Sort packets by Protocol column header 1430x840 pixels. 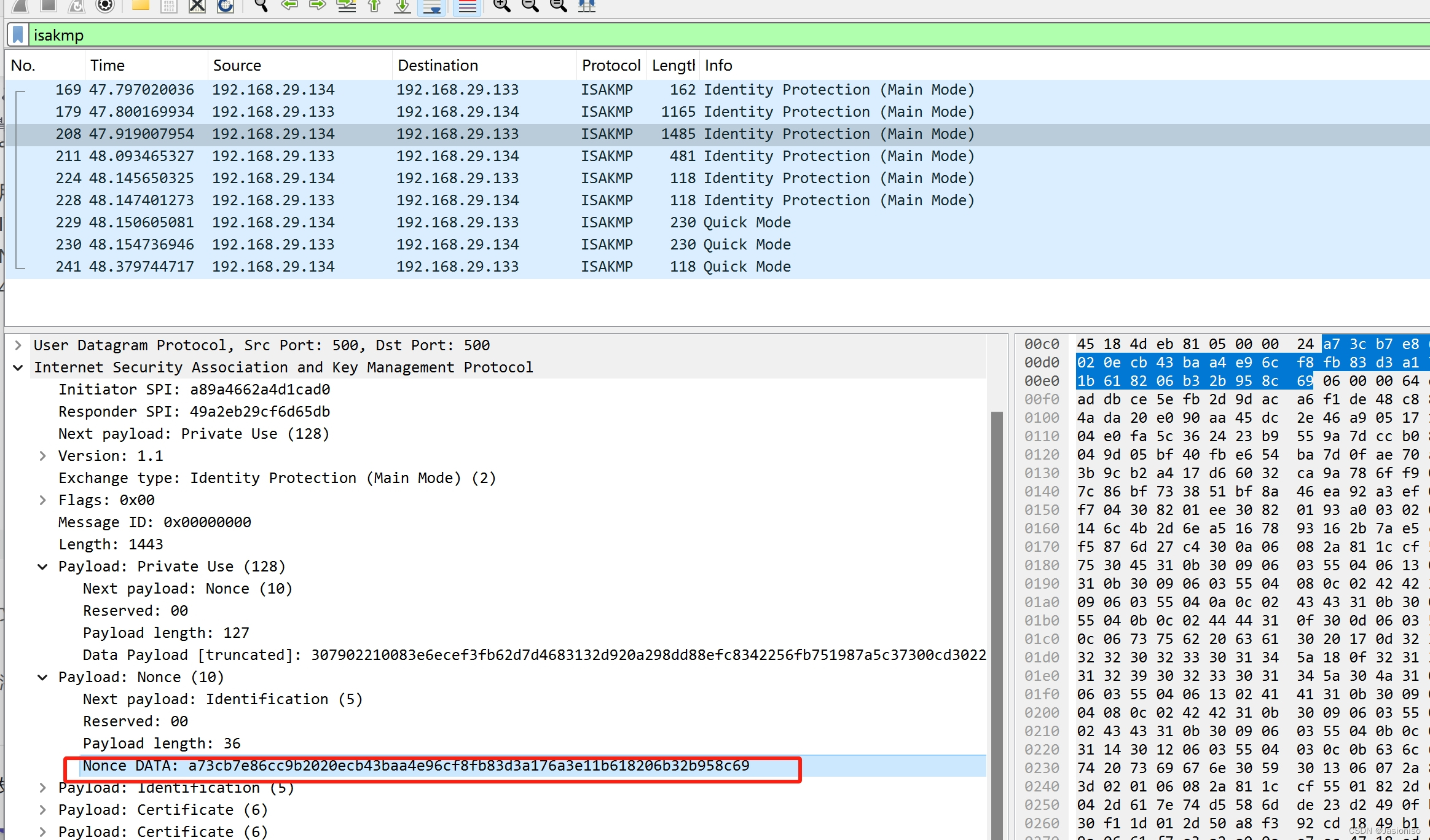[x=610, y=65]
